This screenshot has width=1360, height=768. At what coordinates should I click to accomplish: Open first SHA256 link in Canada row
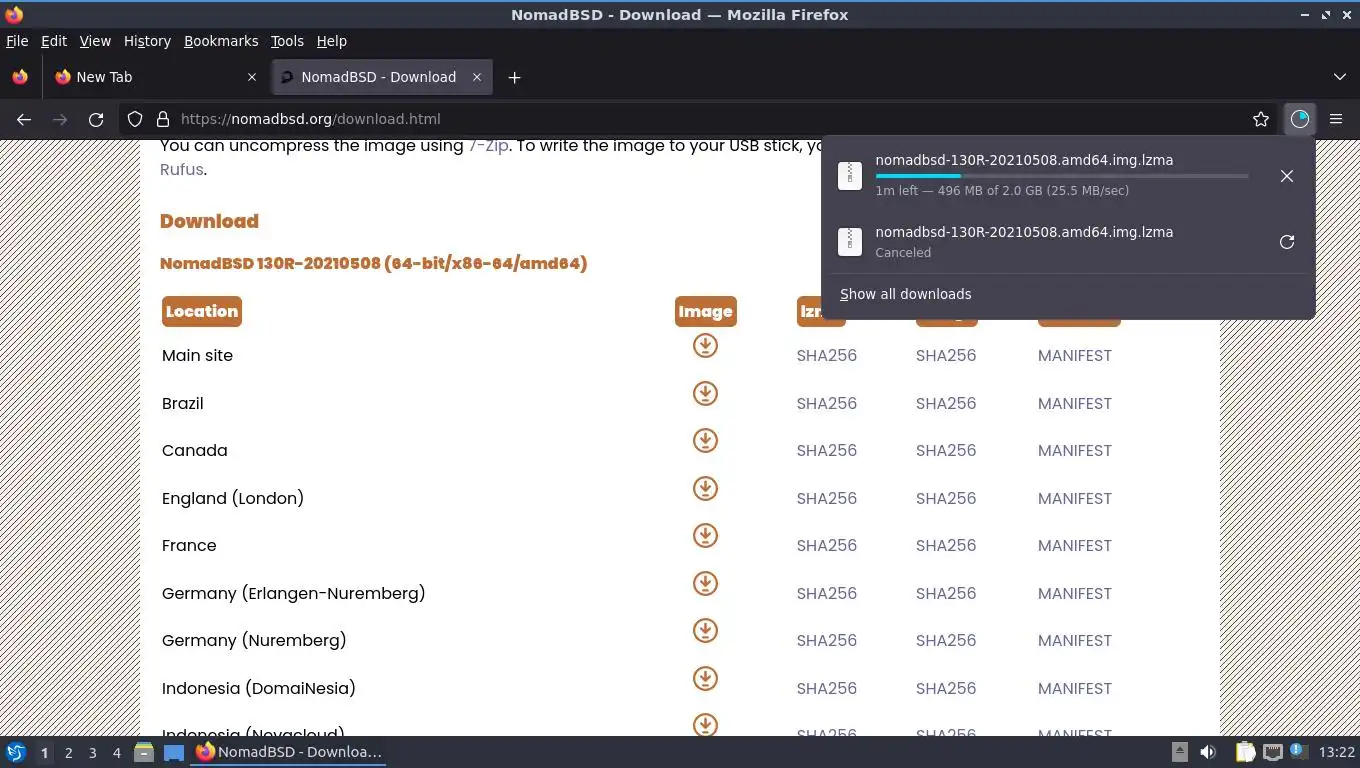pyautogui.click(x=827, y=451)
